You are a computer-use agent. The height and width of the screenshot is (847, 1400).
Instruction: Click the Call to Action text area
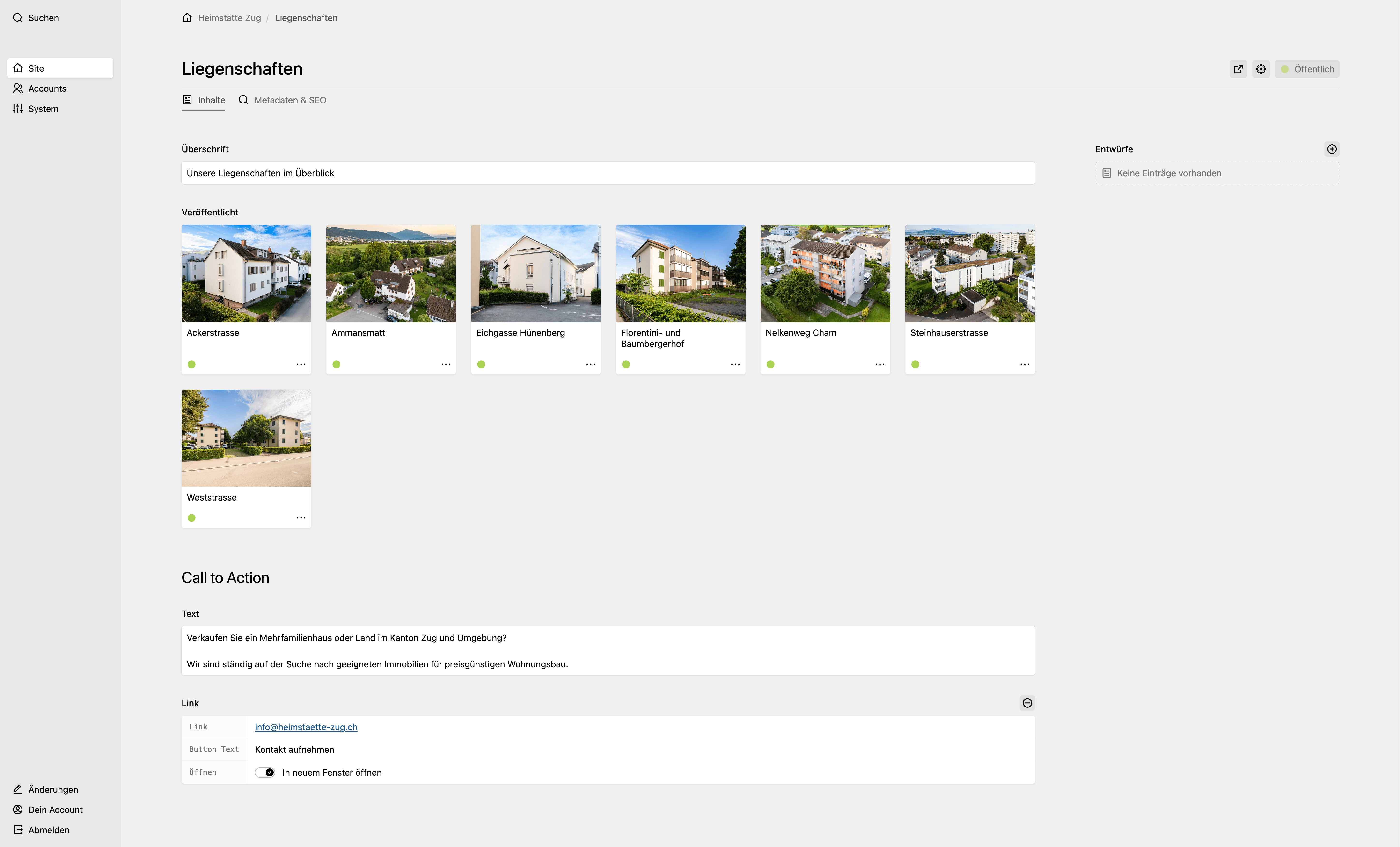[x=608, y=651]
